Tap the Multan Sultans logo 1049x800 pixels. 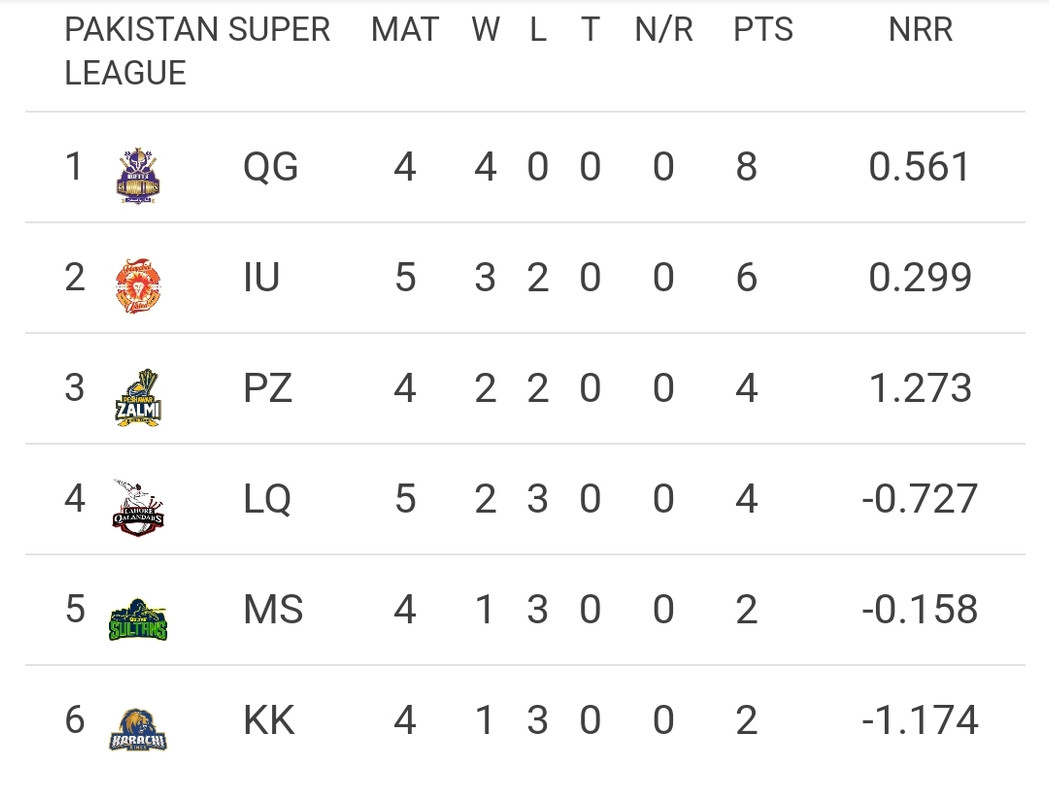tap(138, 619)
